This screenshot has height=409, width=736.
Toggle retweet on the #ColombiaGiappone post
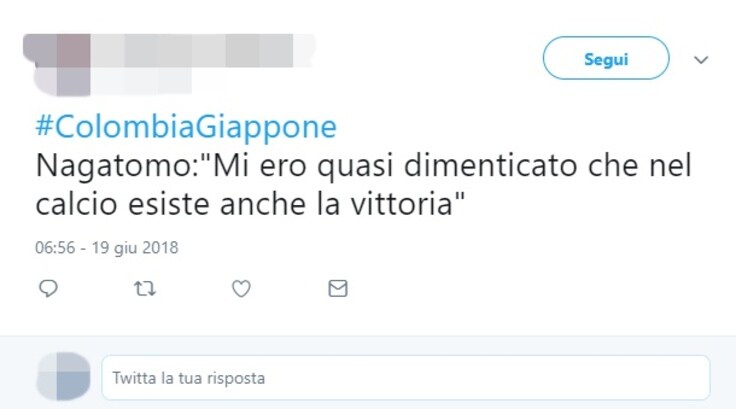point(145,288)
